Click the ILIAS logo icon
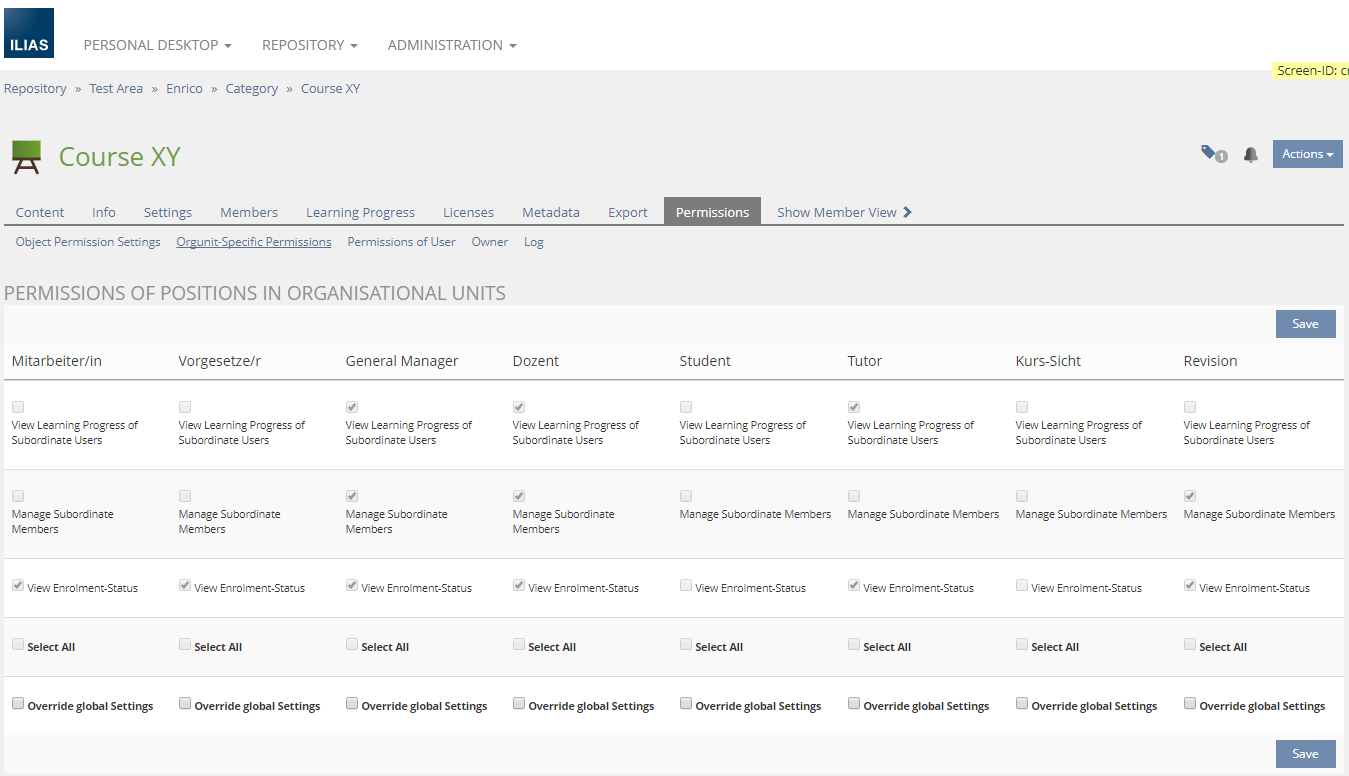Image resolution: width=1349 pixels, height=776 pixels. click(29, 33)
